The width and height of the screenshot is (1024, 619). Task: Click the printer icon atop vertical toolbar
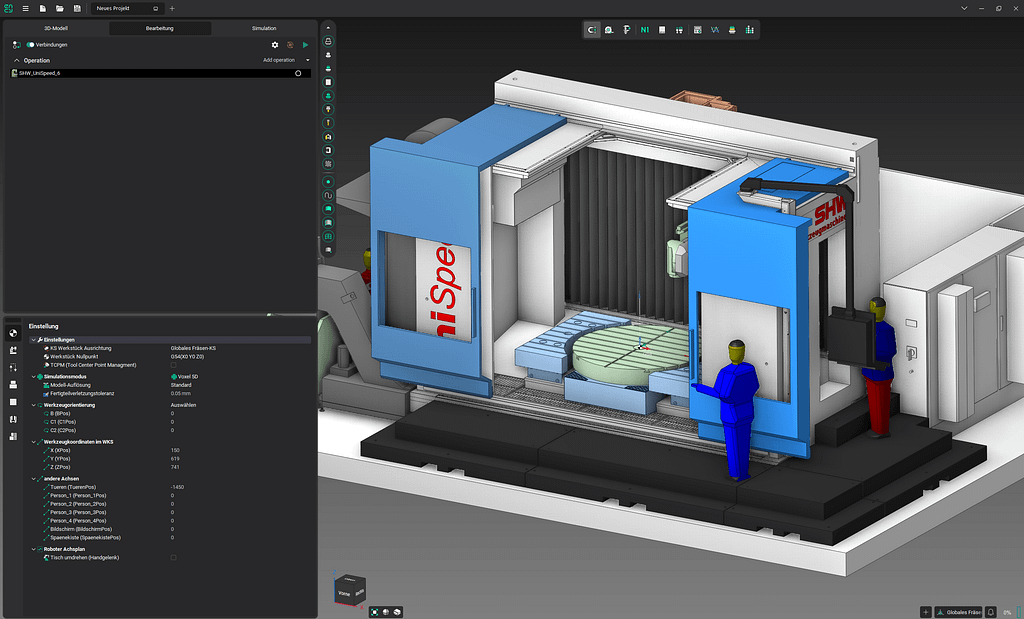[328, 41]
